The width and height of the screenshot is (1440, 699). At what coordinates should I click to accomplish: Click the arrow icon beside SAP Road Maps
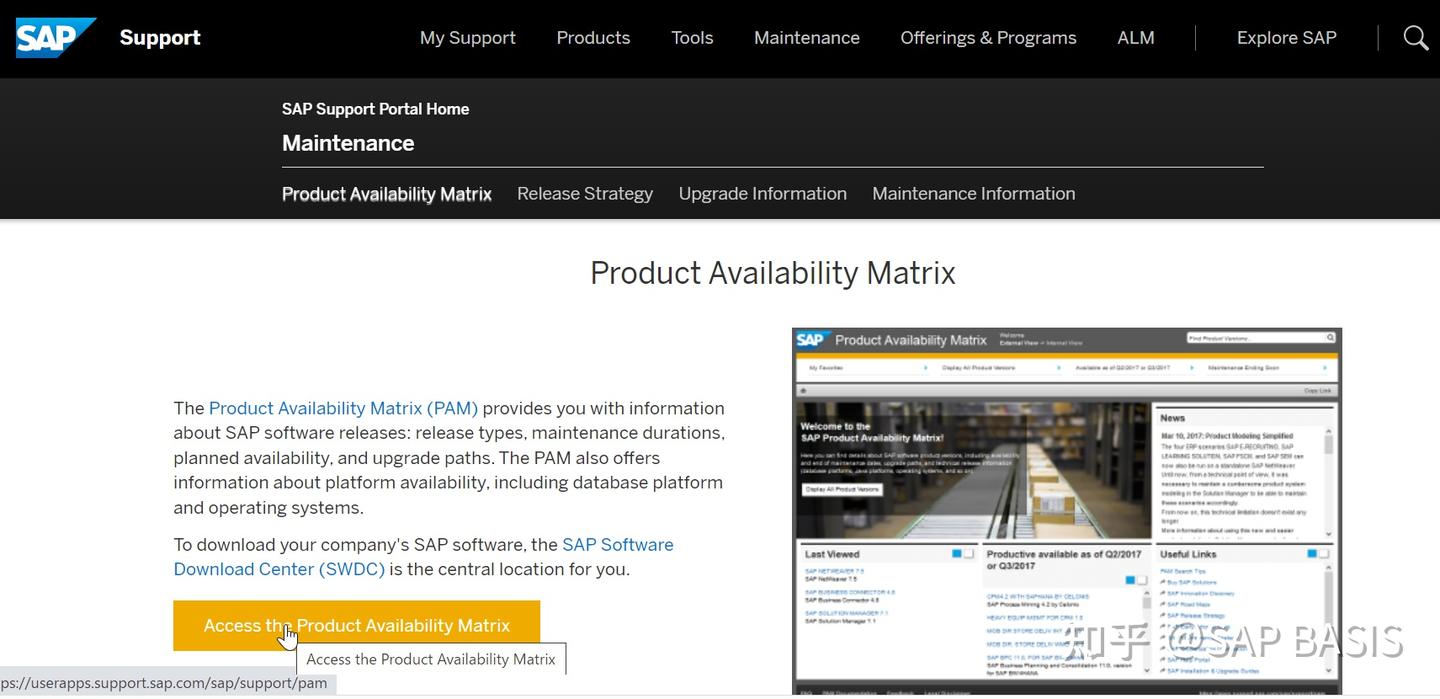pyautogui.click(x=1163, y=606)
